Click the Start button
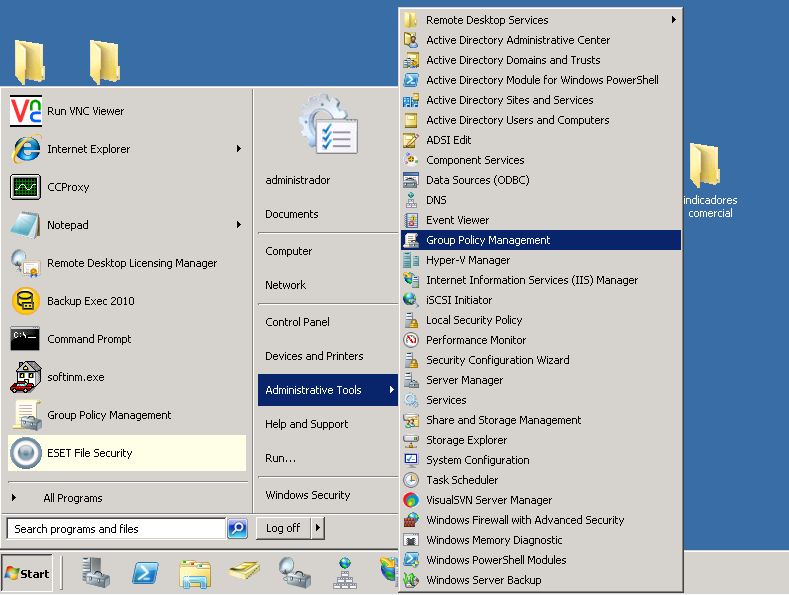 (27, 573)
